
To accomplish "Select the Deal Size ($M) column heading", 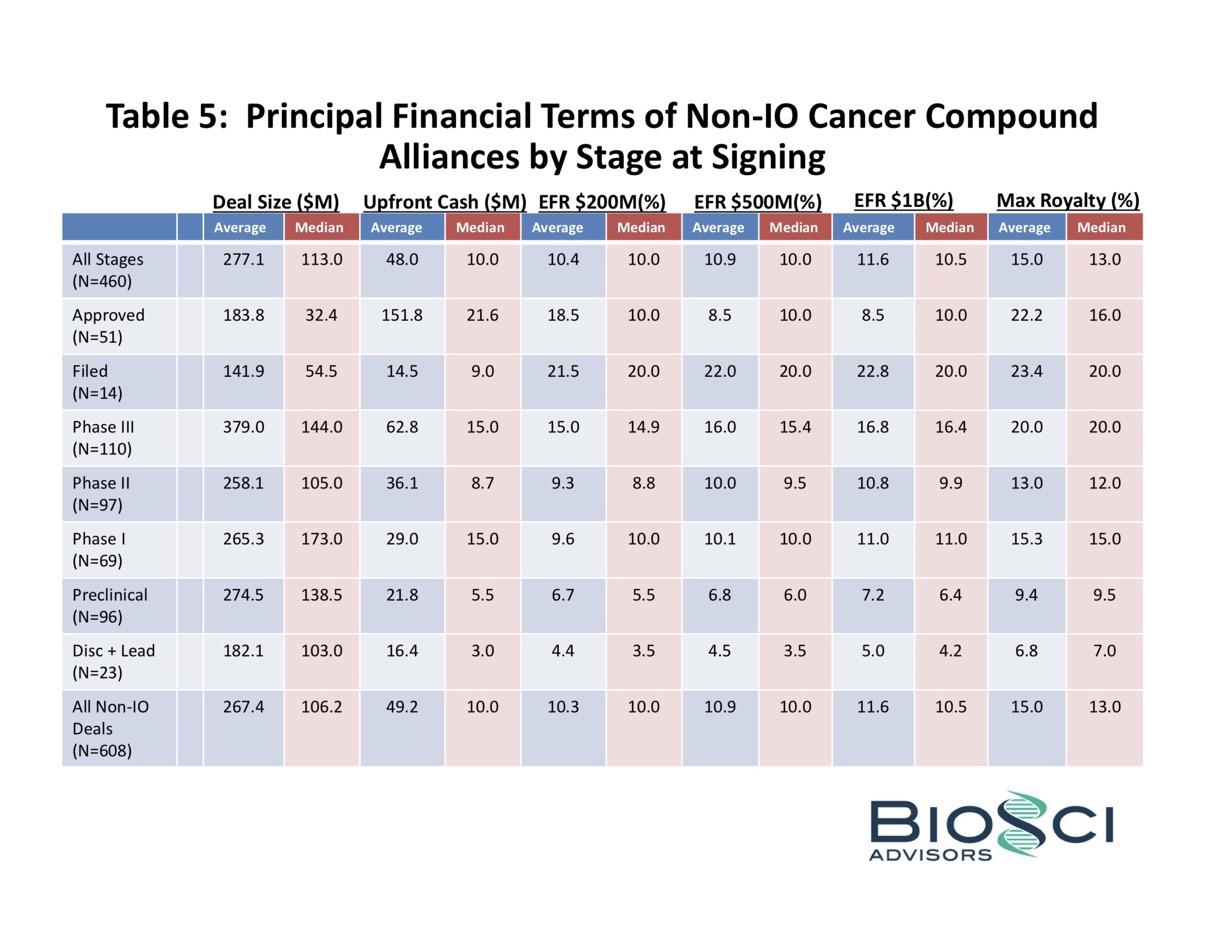I will click(277, 203).
